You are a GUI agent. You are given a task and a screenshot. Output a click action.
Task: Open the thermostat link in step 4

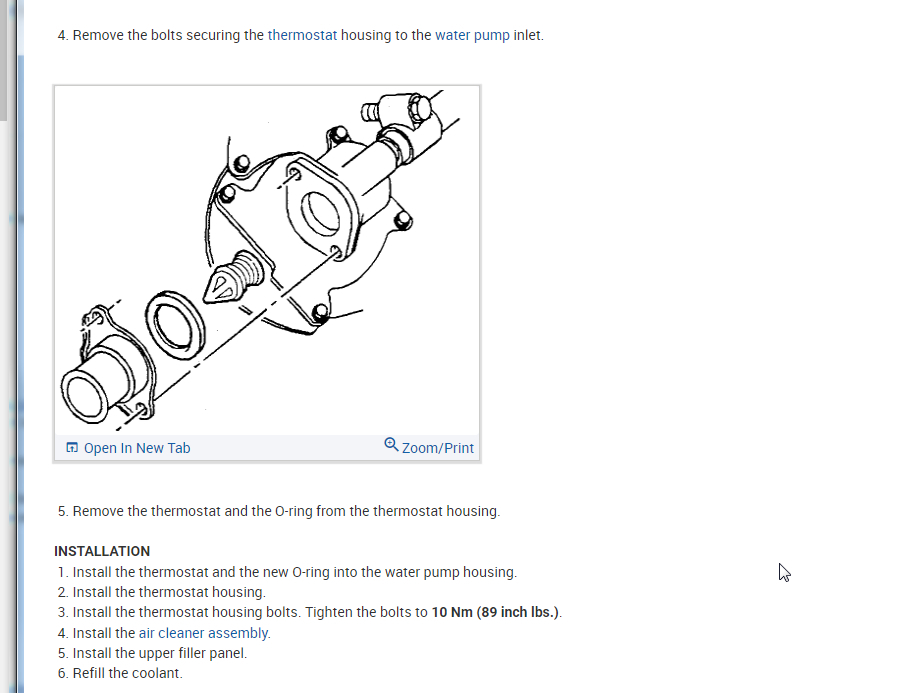click(x=302, y=35)
